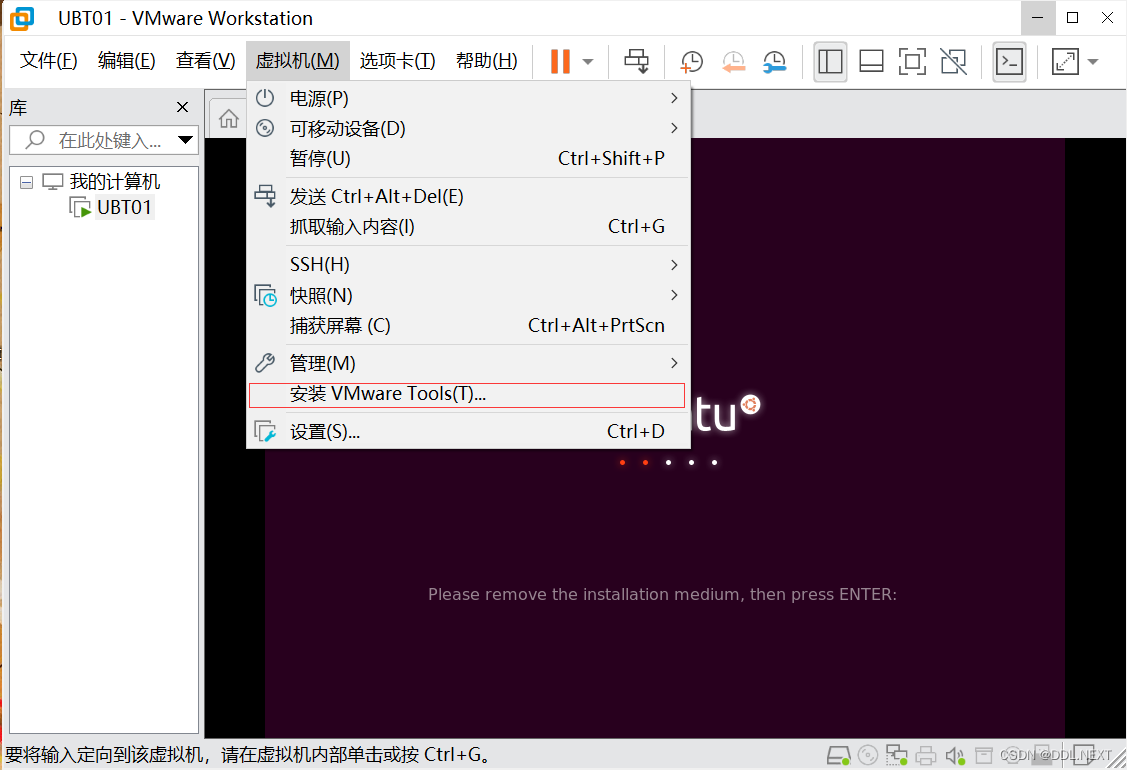Select 抓取输入内容(I) menu entry

pyautogui.click(x=469, y=226)
